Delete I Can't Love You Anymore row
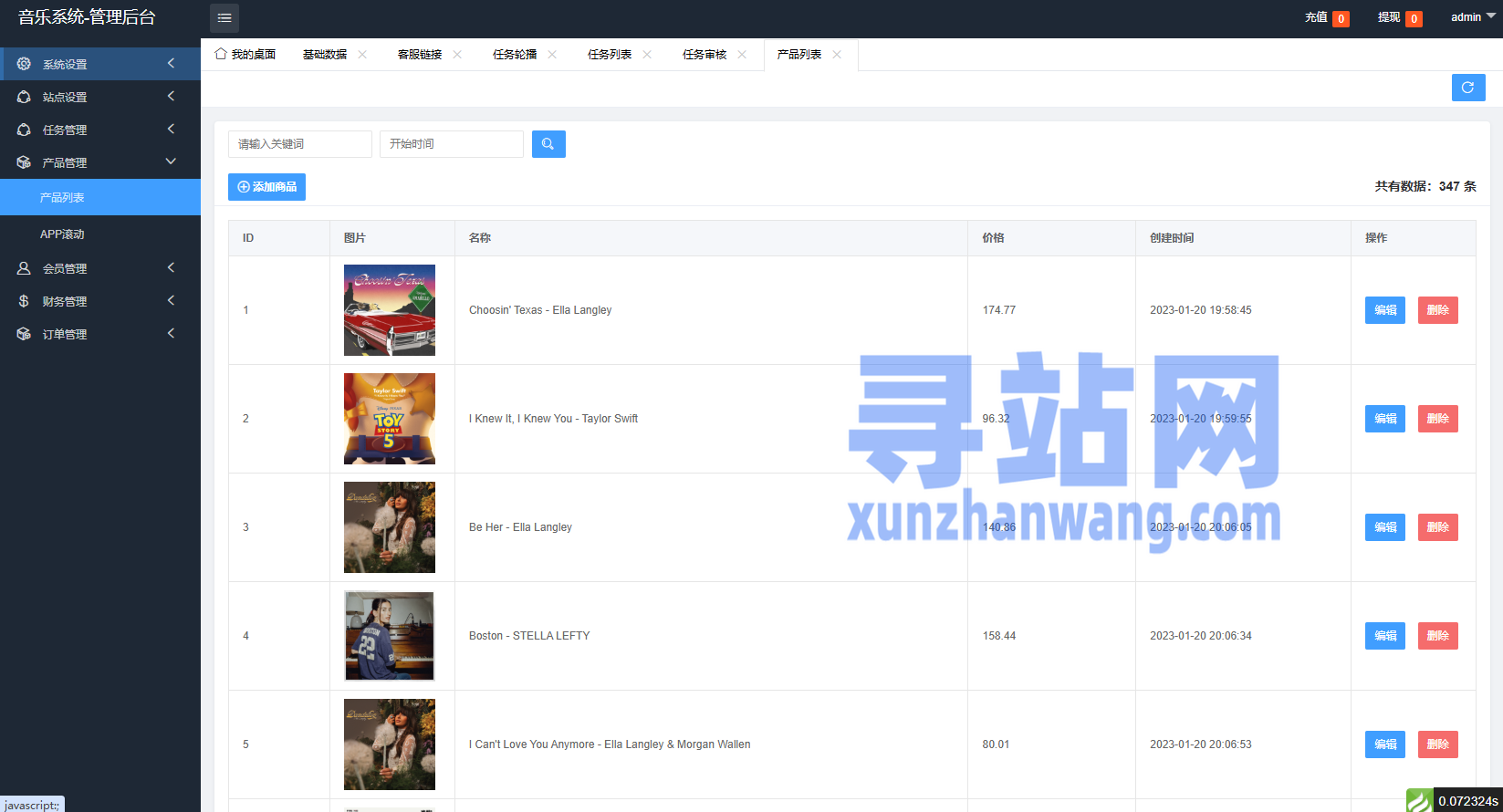This screenshot has width=1503, height=812. click(x=1438, y=744)
